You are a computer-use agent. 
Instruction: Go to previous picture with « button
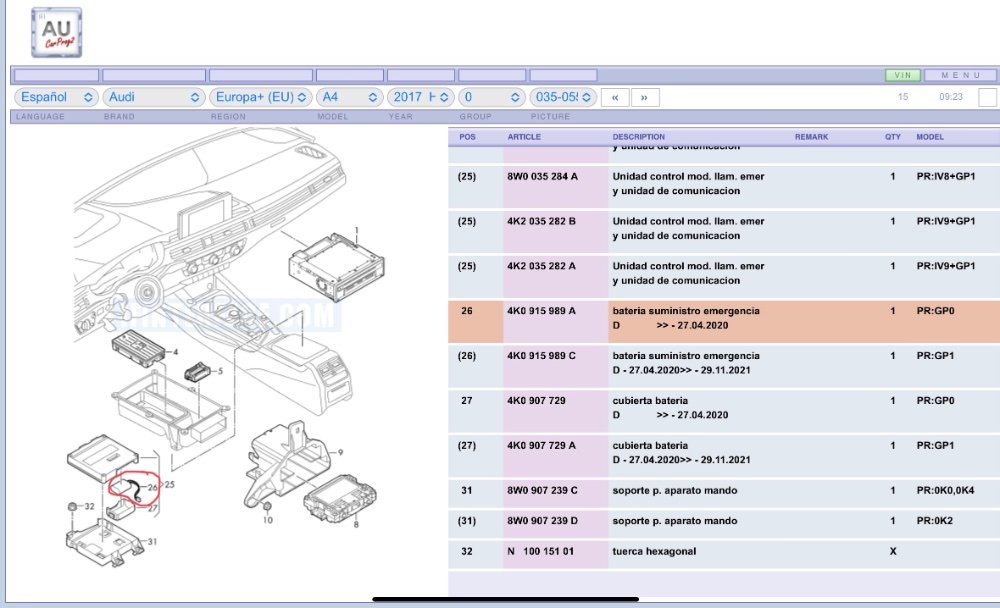click(615, 98)
